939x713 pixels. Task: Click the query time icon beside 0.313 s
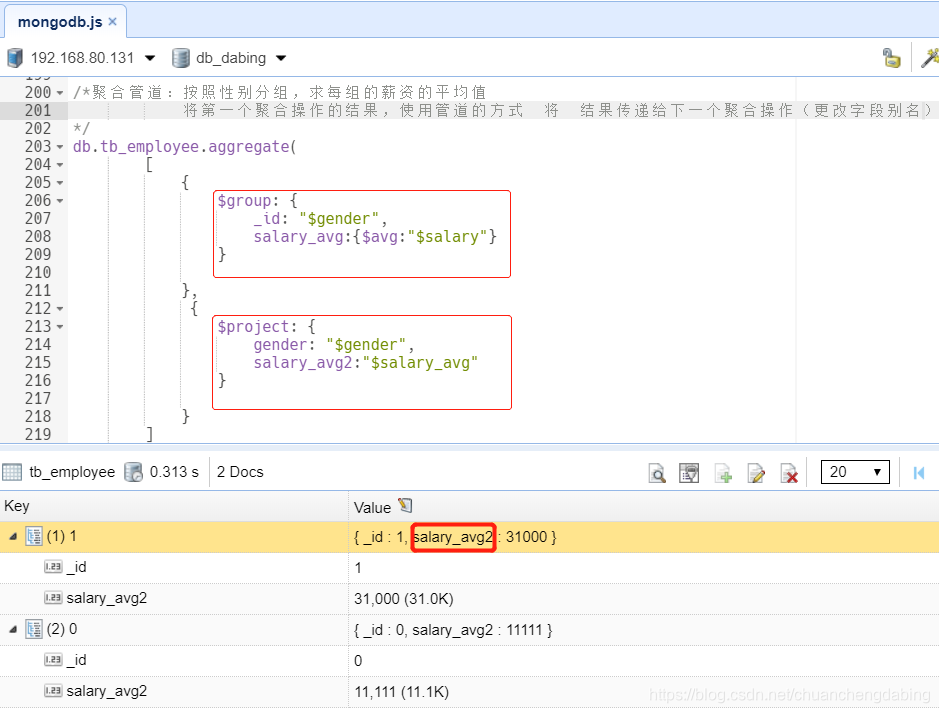click(134, 472)
